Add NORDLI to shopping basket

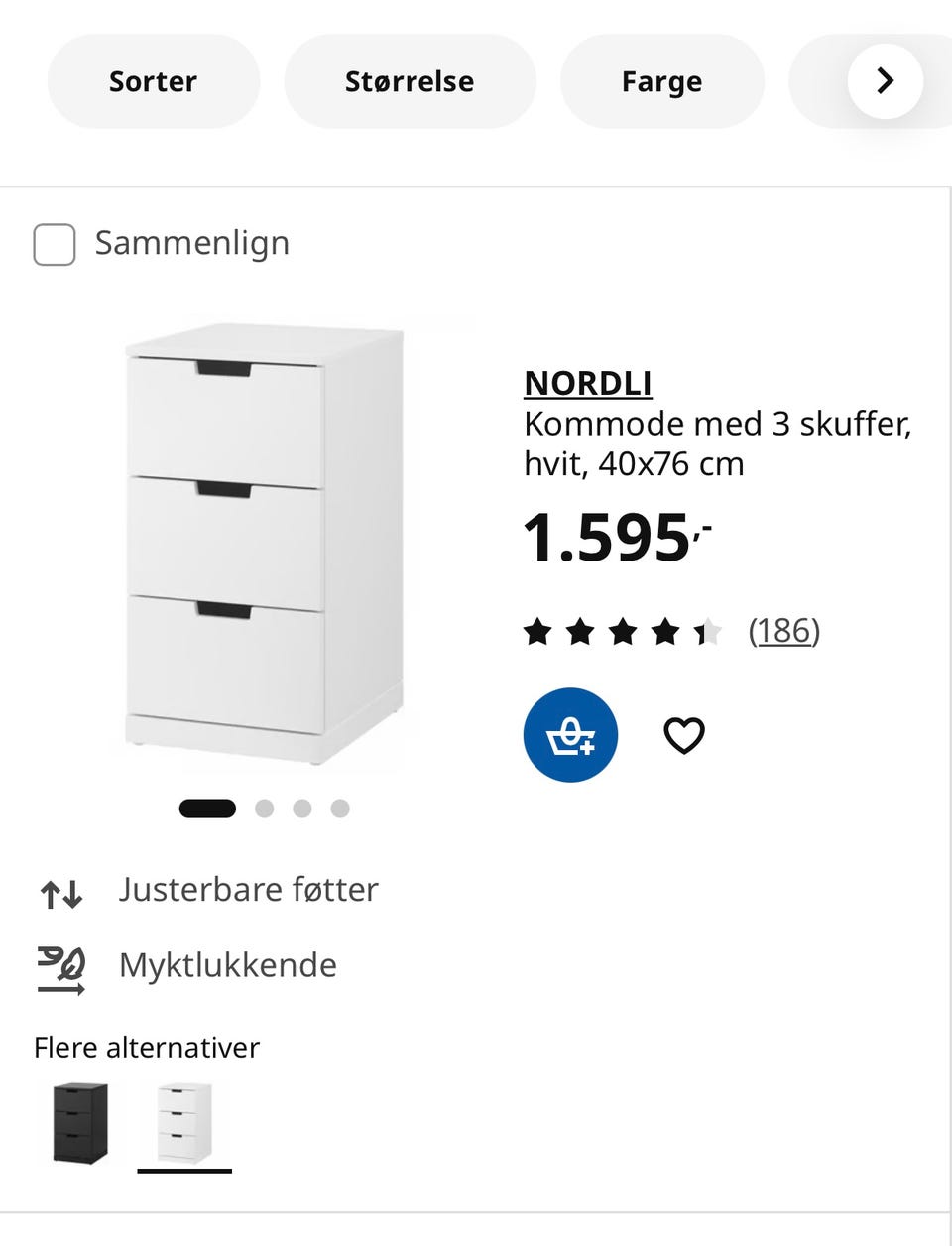[x=570, y=735]
